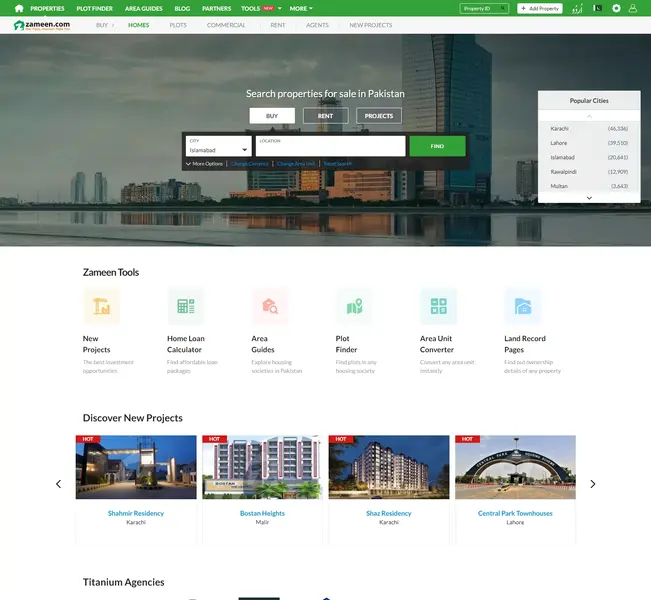Click the Land Record Pages folder icon
The height and width of the screenshot is (600, 651).
point(523,306)
